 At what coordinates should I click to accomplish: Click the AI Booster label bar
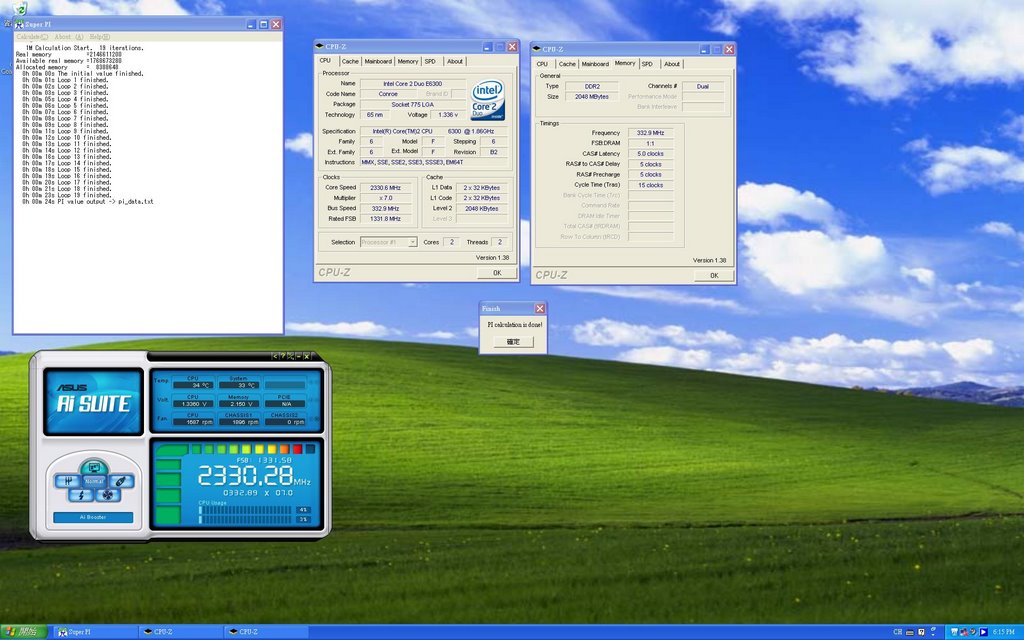[x=93, y=517]
